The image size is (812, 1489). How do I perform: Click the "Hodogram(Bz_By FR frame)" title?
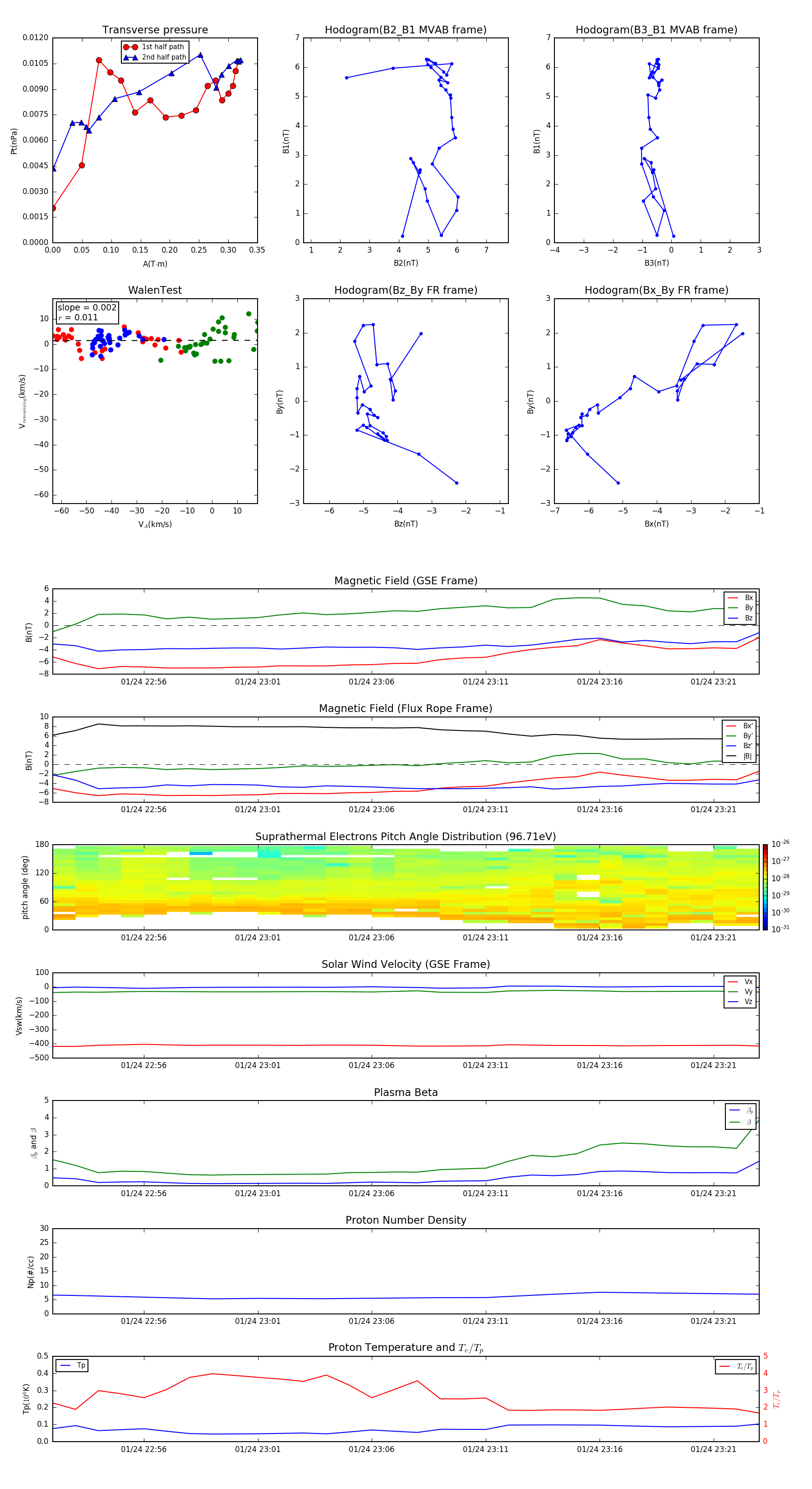pos(406,290)
